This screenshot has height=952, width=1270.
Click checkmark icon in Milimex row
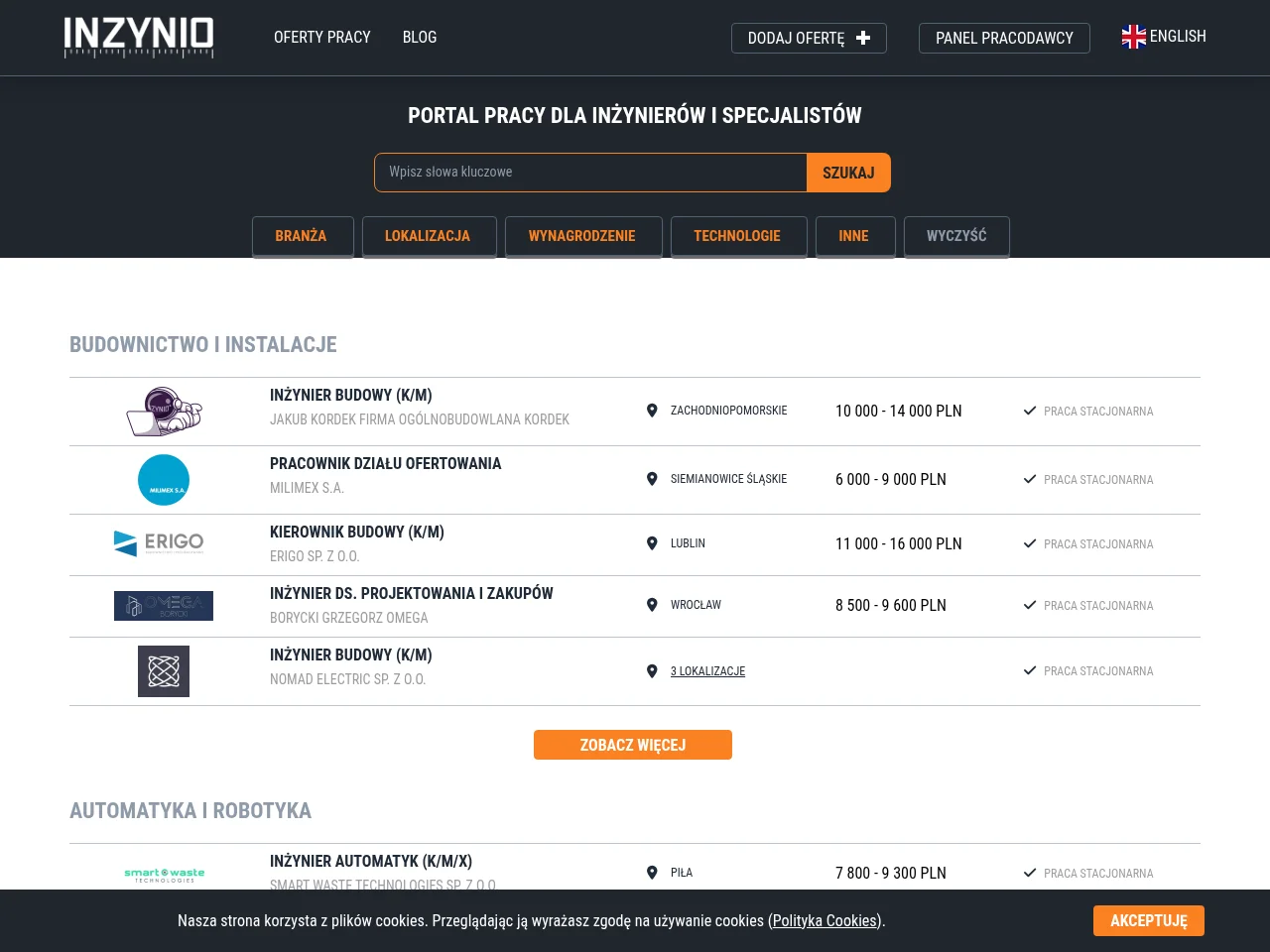click(1030, 479)
